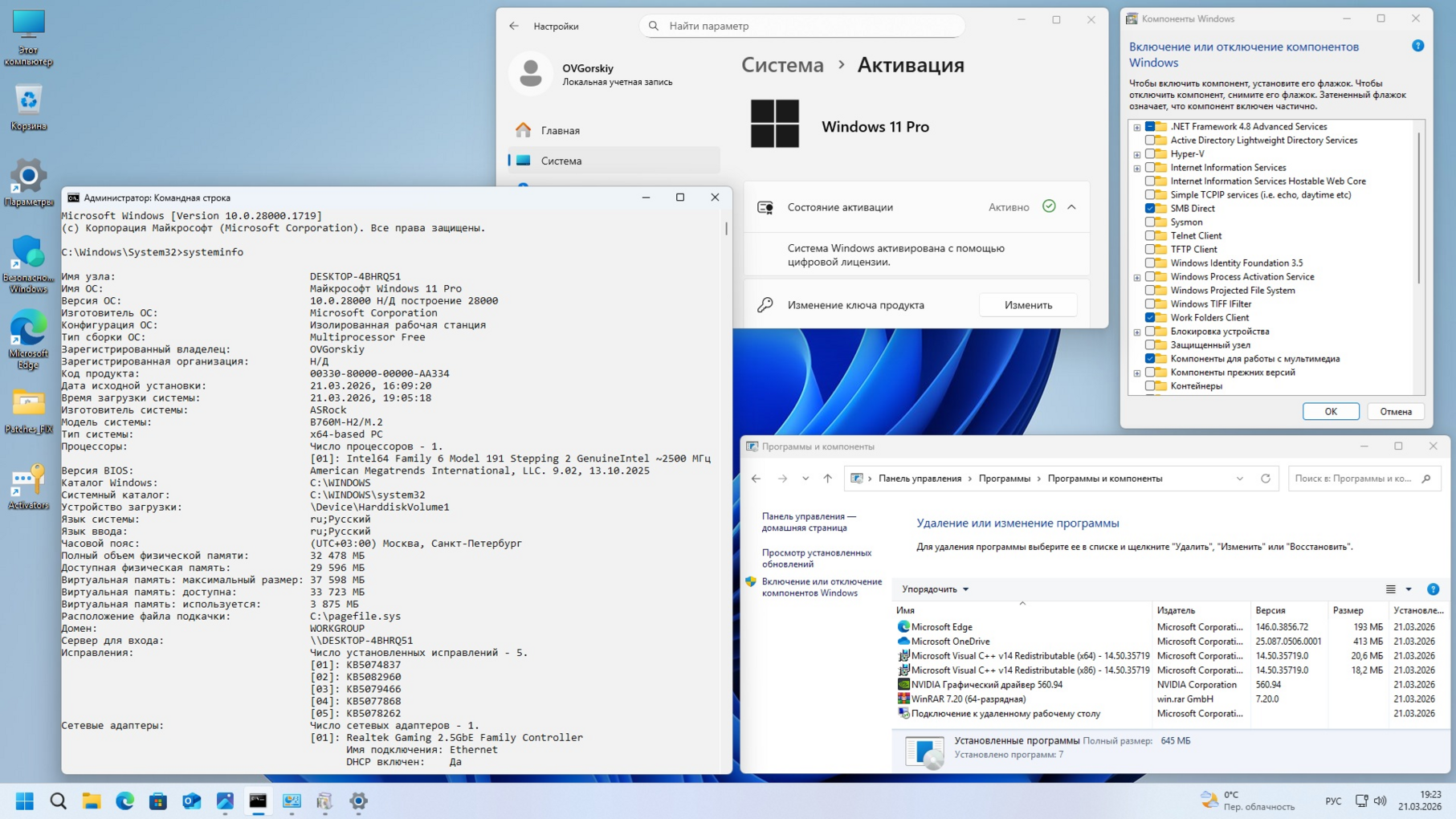Click the refresh icon in Programs address bar

[1266, 479]
